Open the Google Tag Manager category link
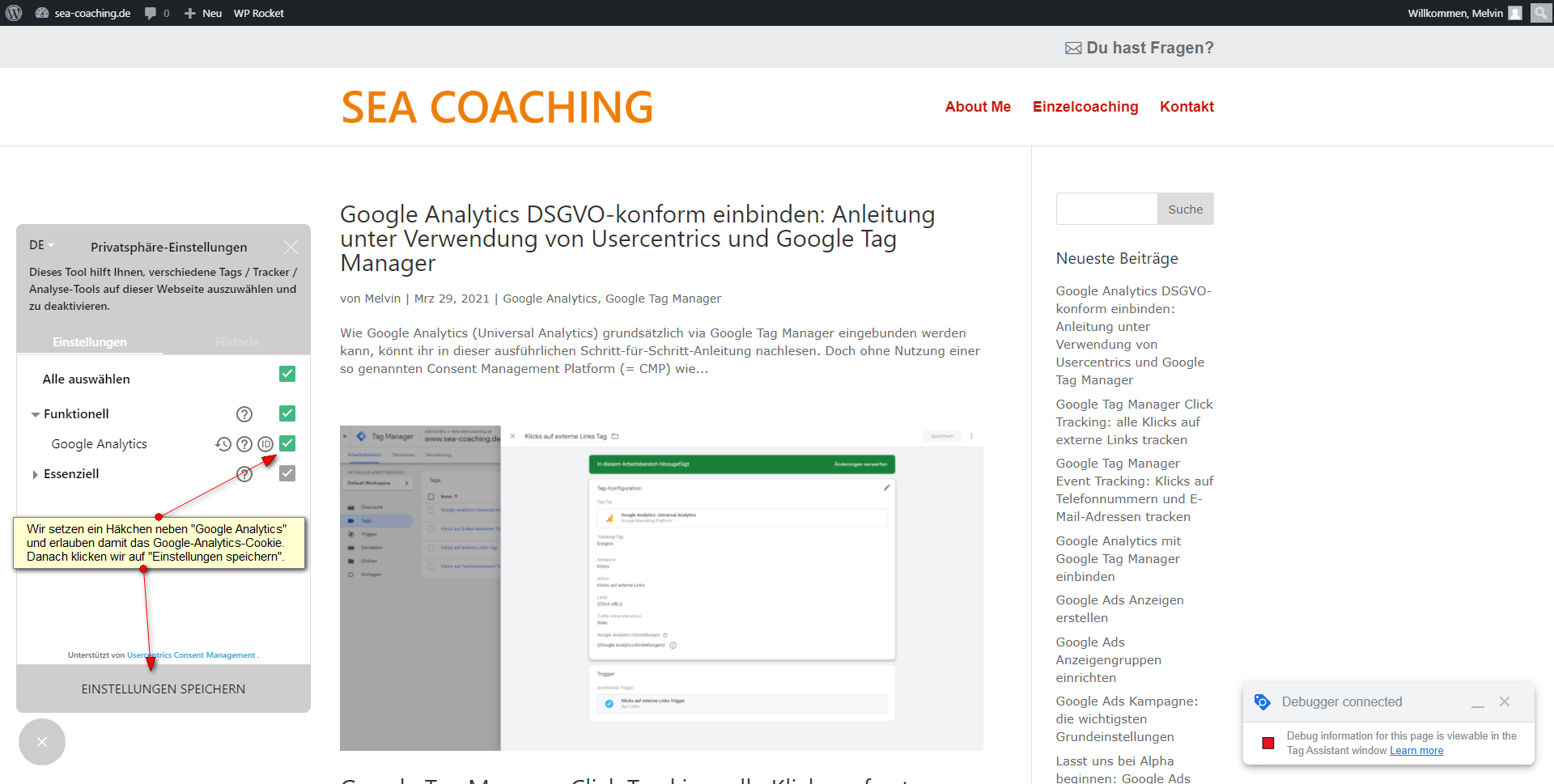 [664, 299]
